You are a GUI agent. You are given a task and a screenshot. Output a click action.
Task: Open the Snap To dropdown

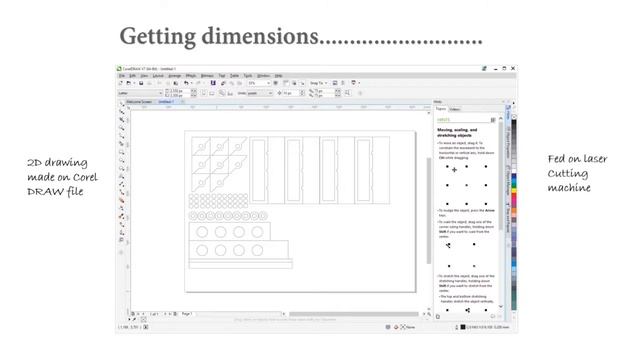point(318,83)
